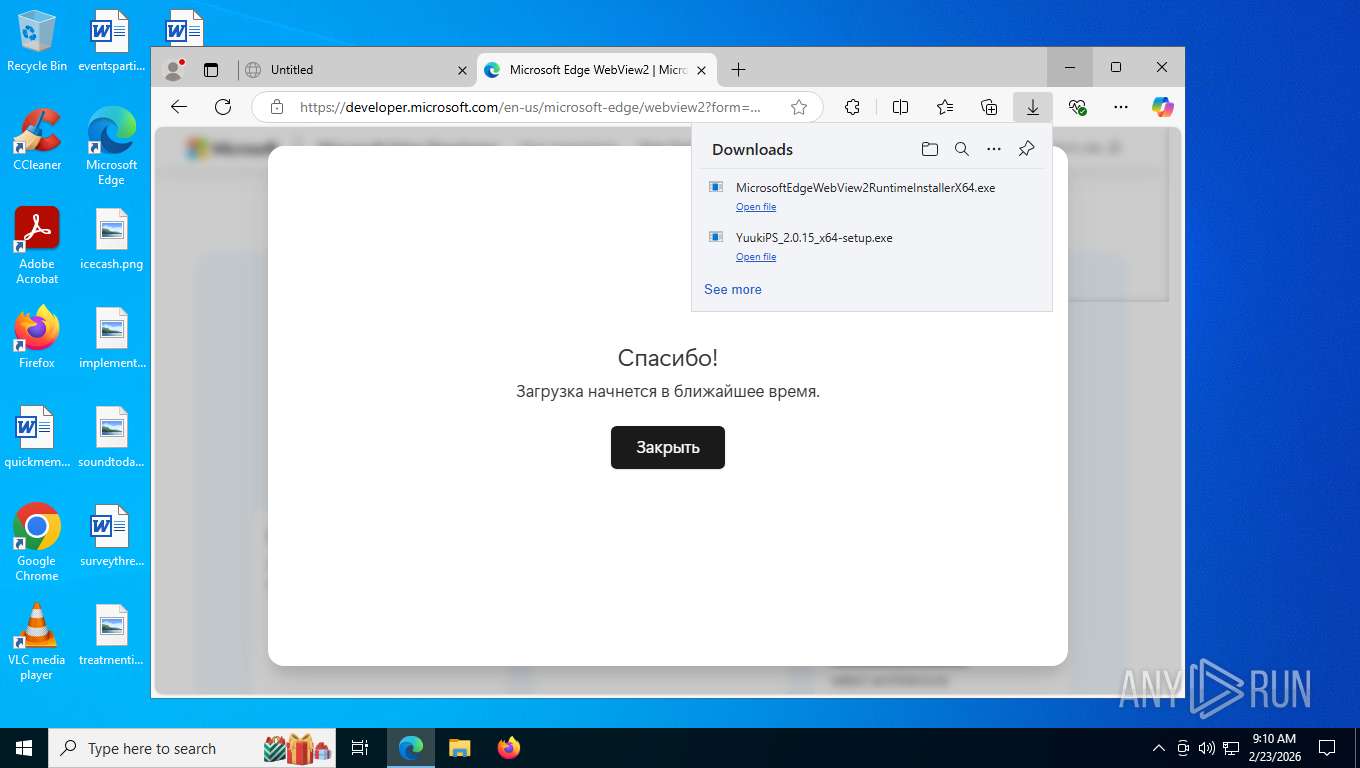
Task: Open Recycle Bin on desktop
Action: point(37,42)
